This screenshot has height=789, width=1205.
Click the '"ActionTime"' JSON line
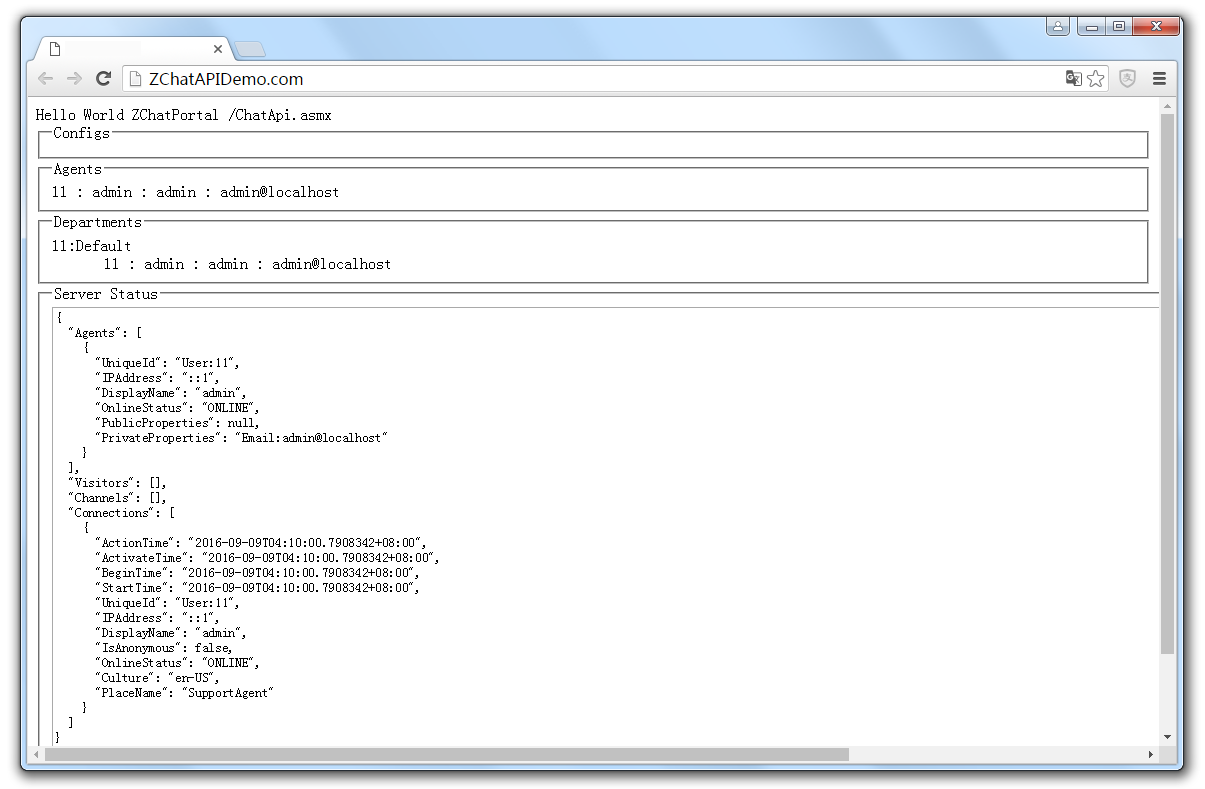click(x=260, y=543)
